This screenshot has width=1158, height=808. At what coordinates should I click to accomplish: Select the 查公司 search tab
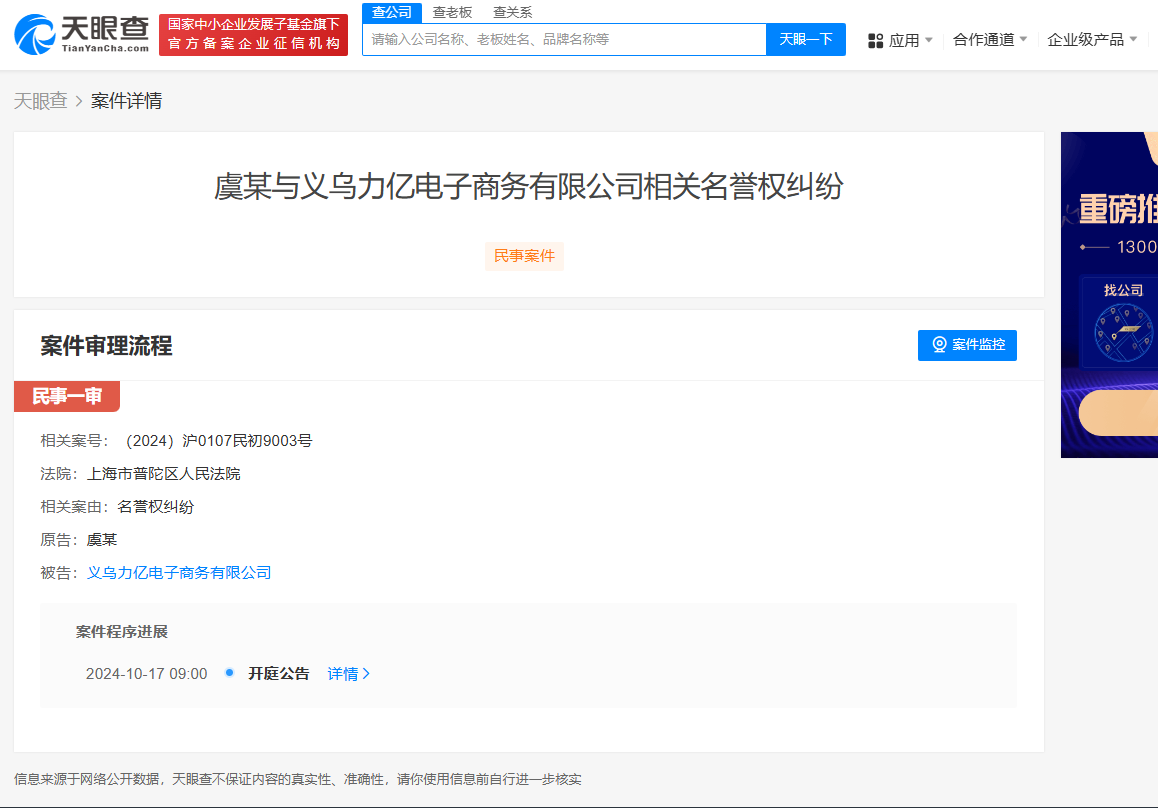[391, 13]
